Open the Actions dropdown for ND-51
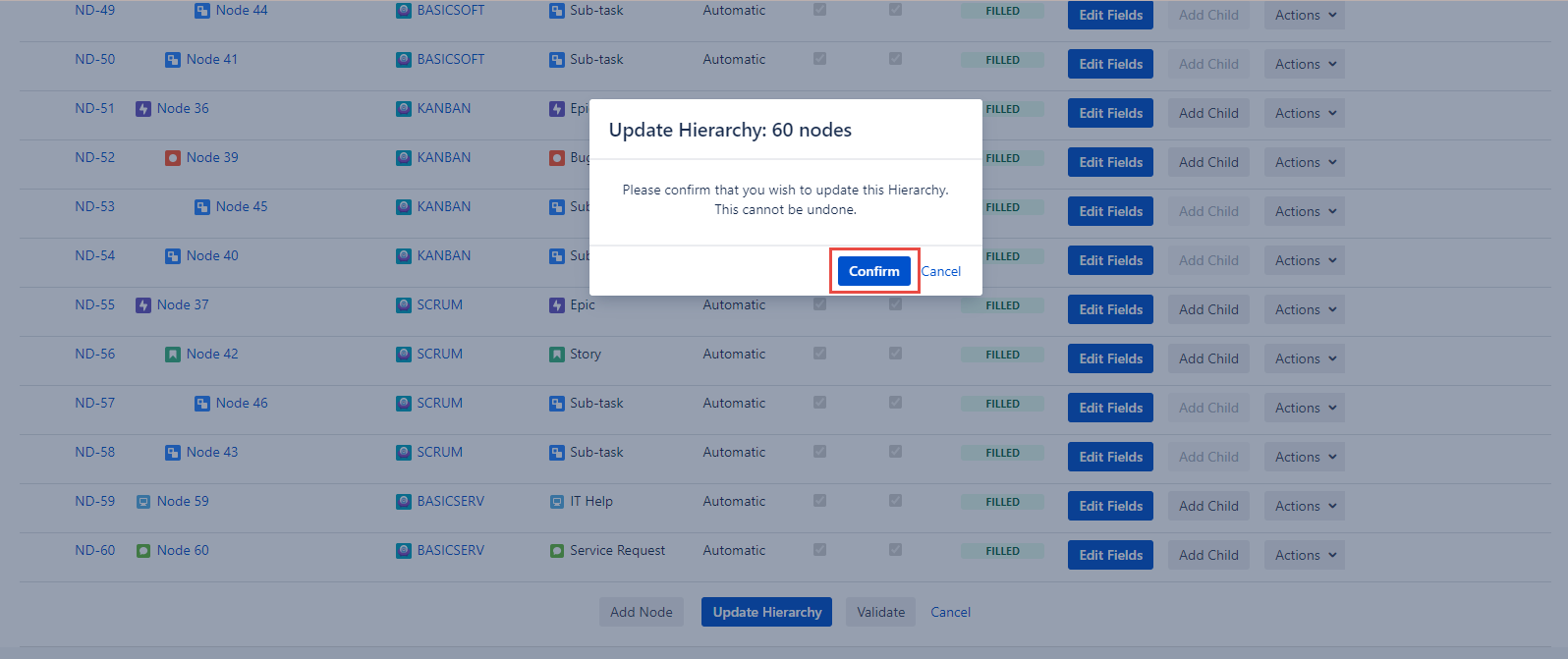Screen dimensions: 1568x659 point(1304,113)
